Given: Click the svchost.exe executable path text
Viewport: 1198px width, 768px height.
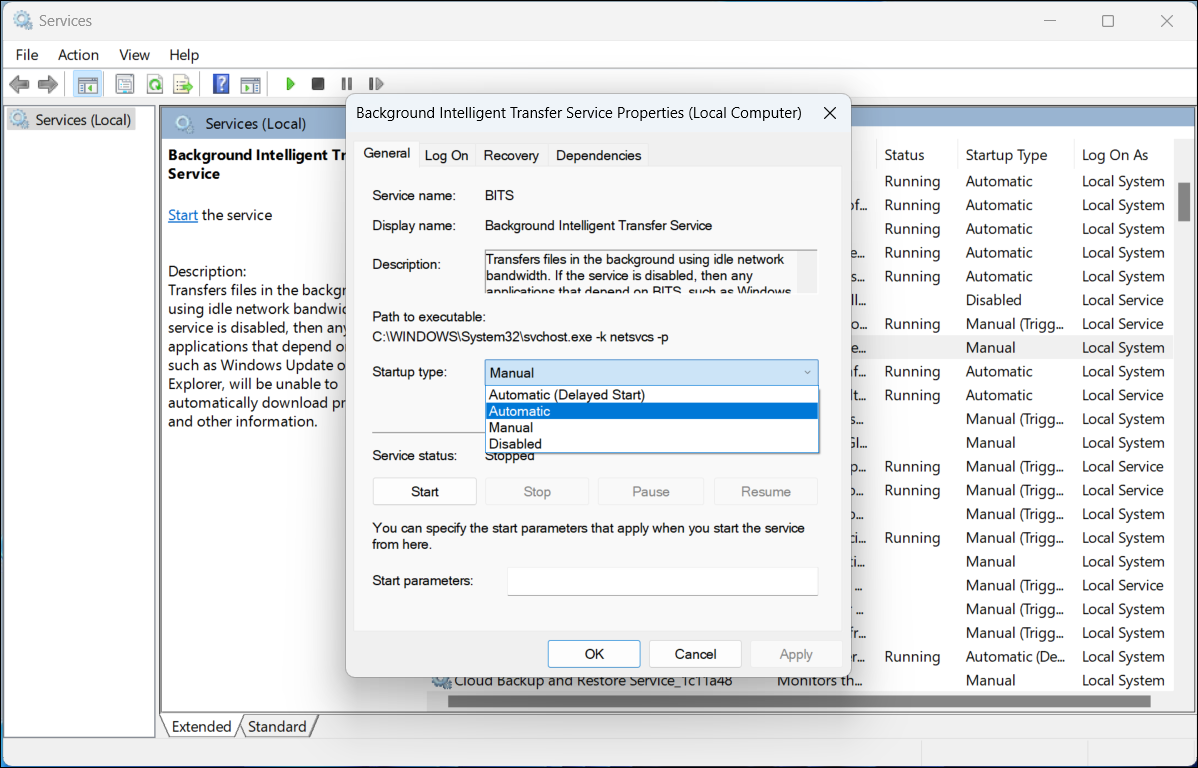Looking at the screenshot, I should click(520, 337).
